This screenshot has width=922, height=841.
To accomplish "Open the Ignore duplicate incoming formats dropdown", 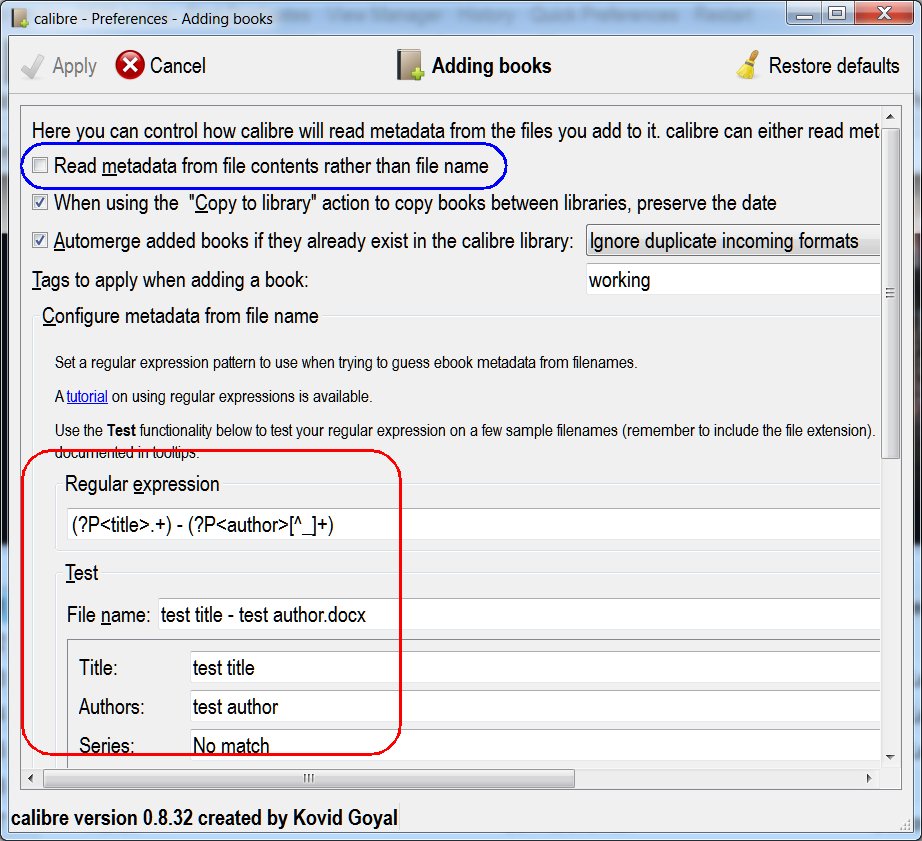I will pyautogui.click(x=733, y=241).
